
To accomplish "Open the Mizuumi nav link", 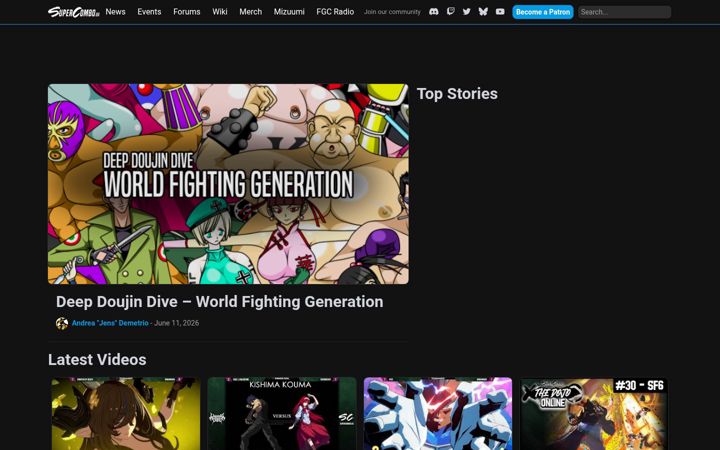I will [289, 11].
